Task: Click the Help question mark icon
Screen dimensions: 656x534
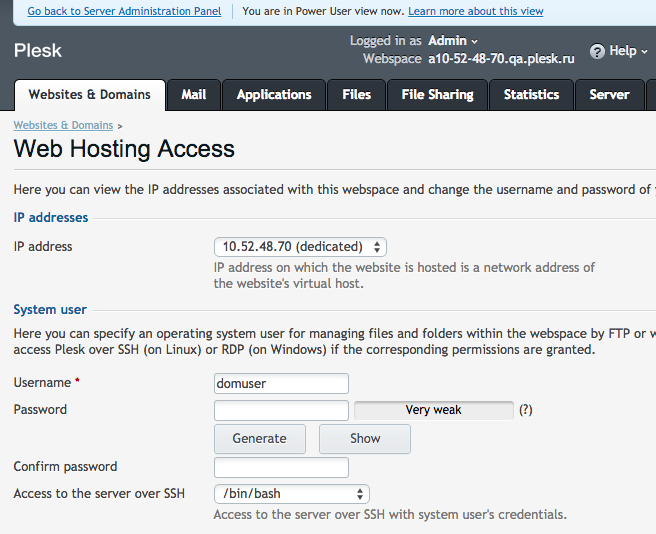Action: (x=597, y=51)
